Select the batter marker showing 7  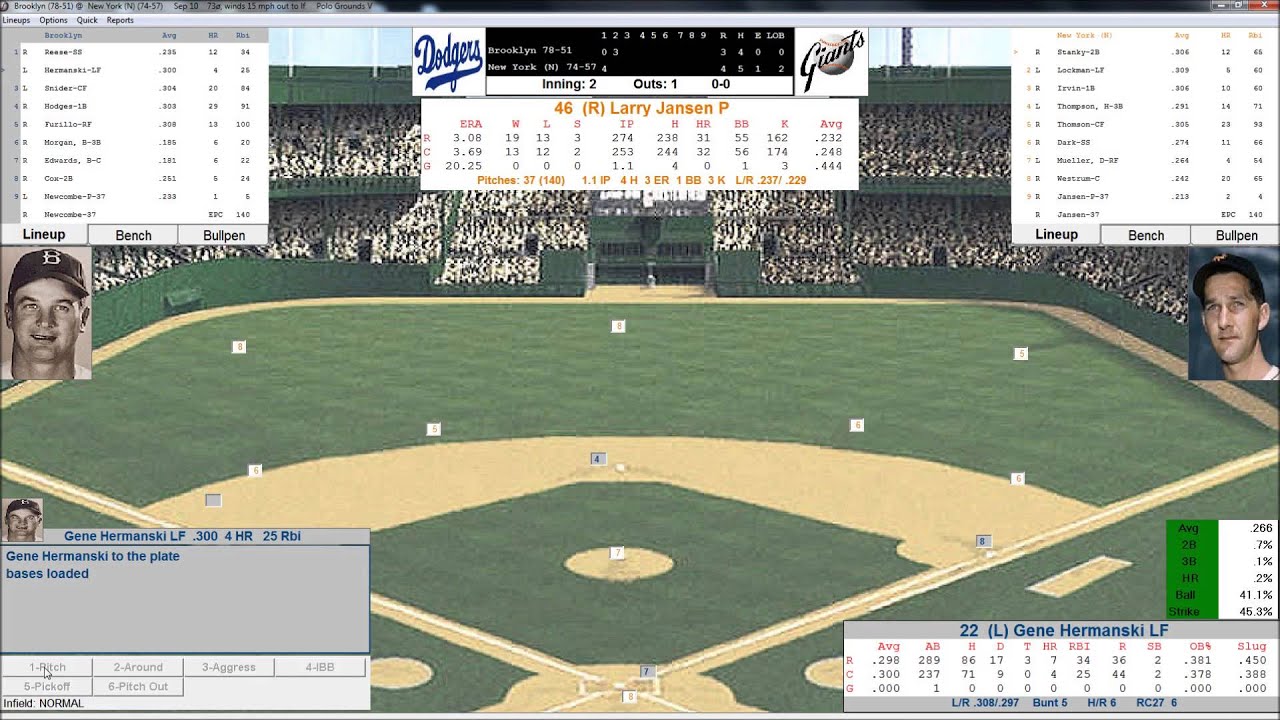[647, 672]
